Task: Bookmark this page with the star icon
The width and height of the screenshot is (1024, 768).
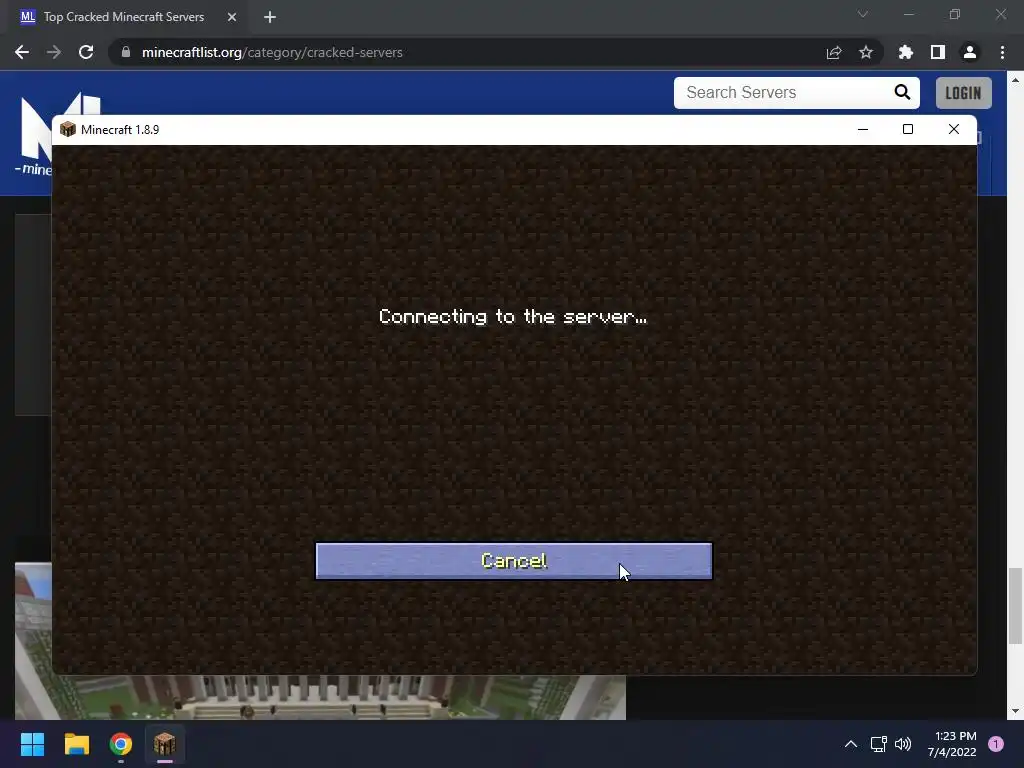Action: pos(866,52)
